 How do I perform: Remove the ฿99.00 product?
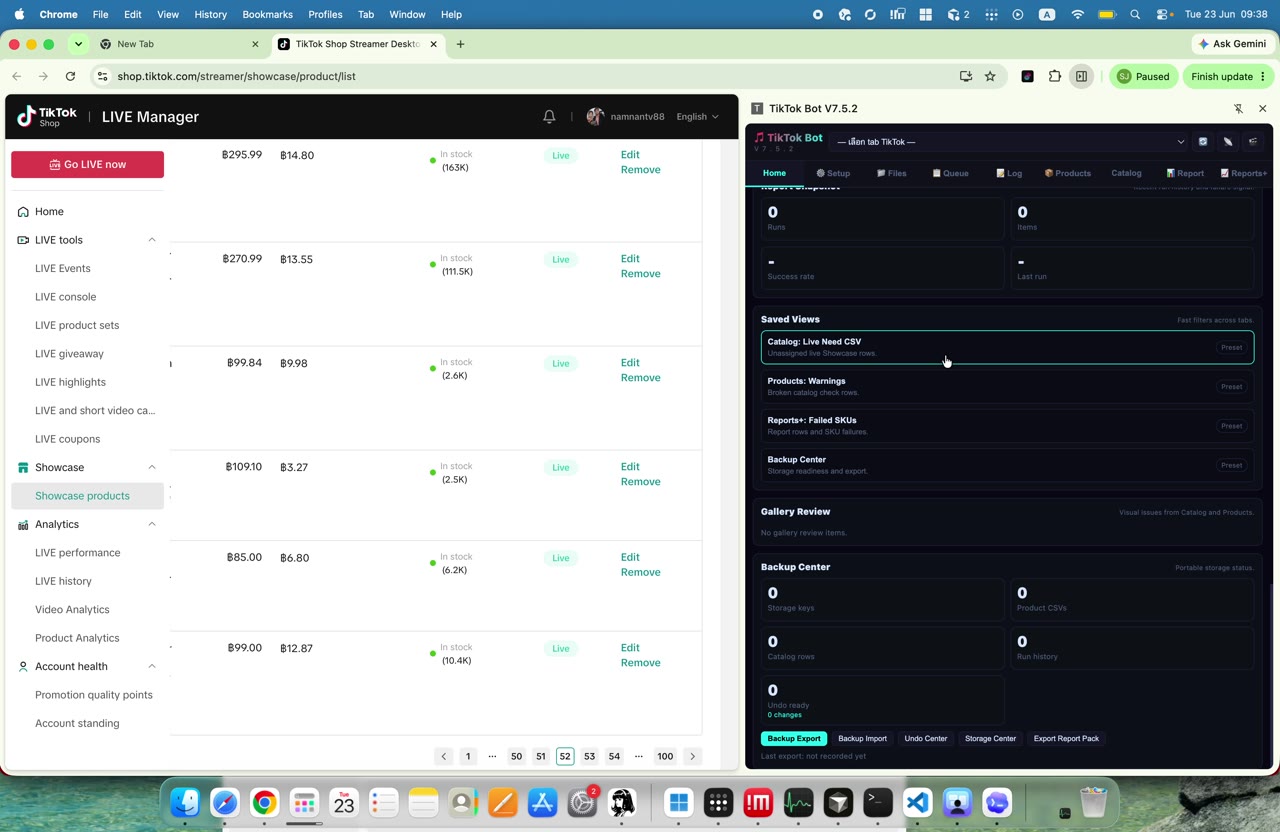(x=640, y=663)
